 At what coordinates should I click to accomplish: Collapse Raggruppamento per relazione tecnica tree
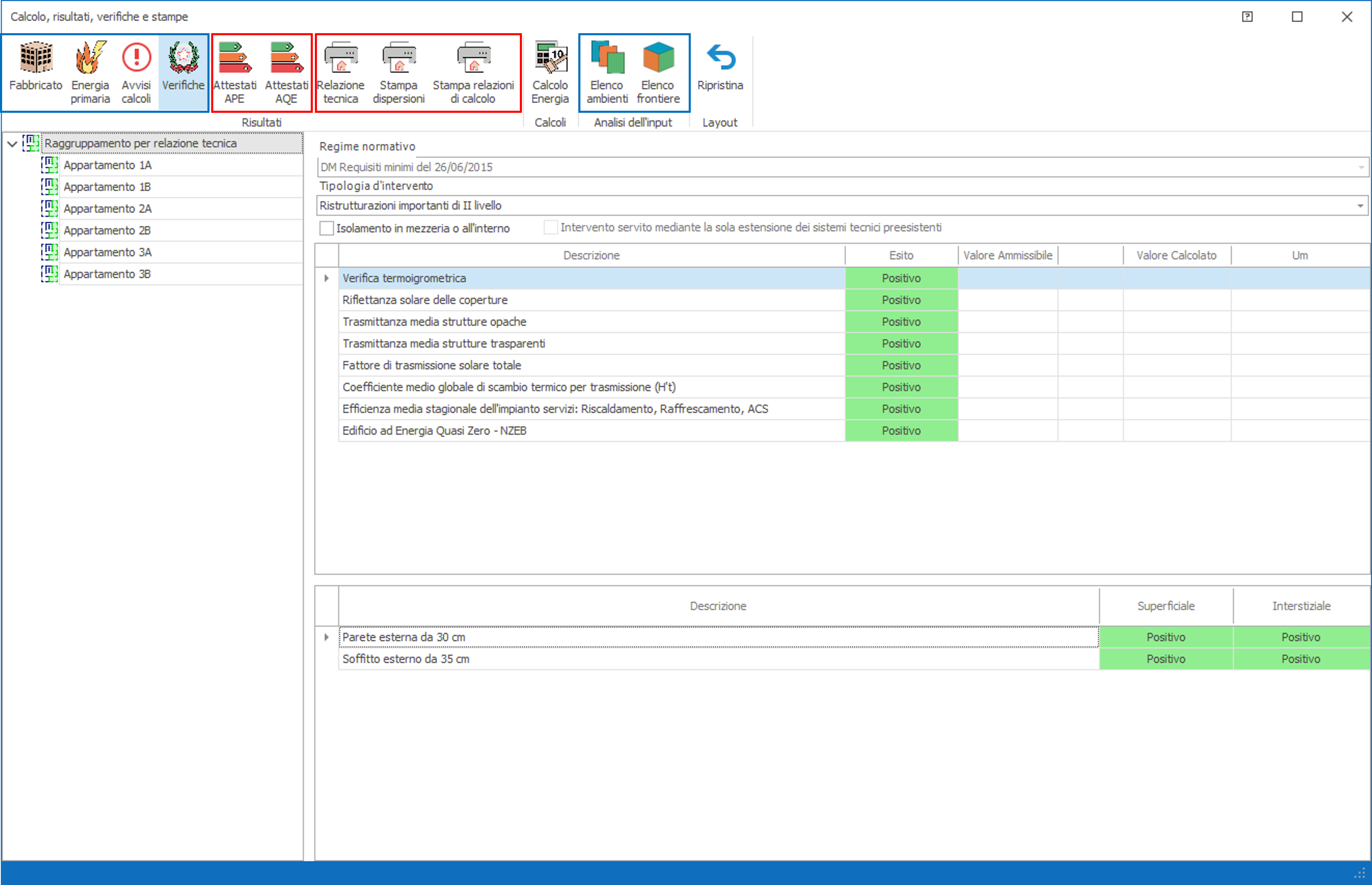pyautogui.click(x=12, y=143)
